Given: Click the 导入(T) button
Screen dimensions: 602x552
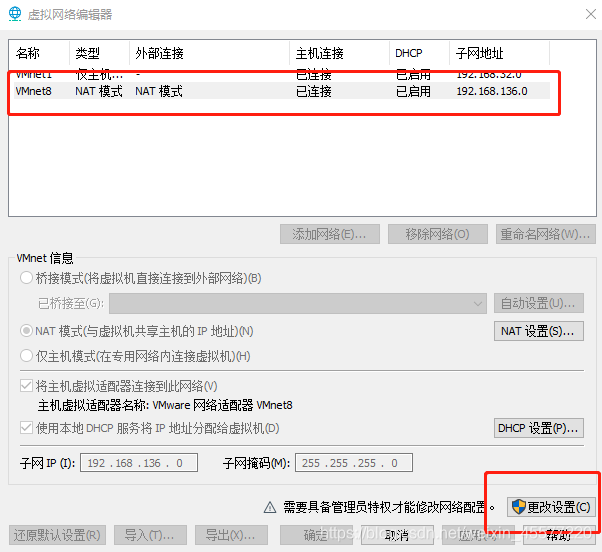Looking at the screenshot, I should (150, 535).
